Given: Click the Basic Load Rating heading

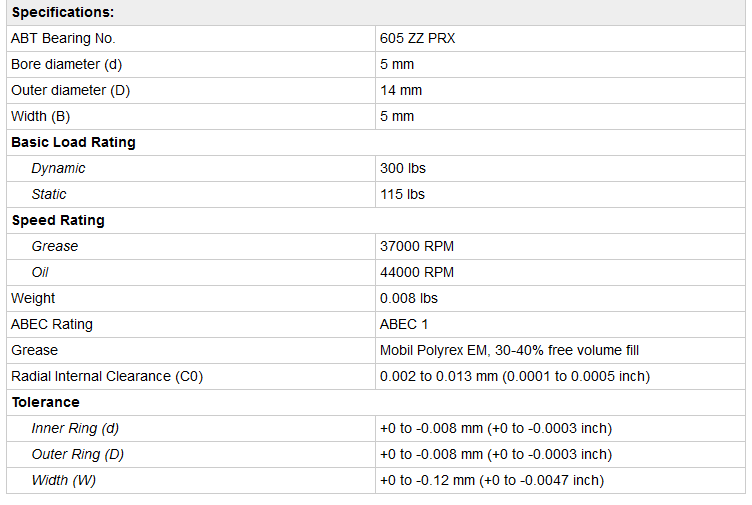Looking at the screenshot, I should [73, 143].
